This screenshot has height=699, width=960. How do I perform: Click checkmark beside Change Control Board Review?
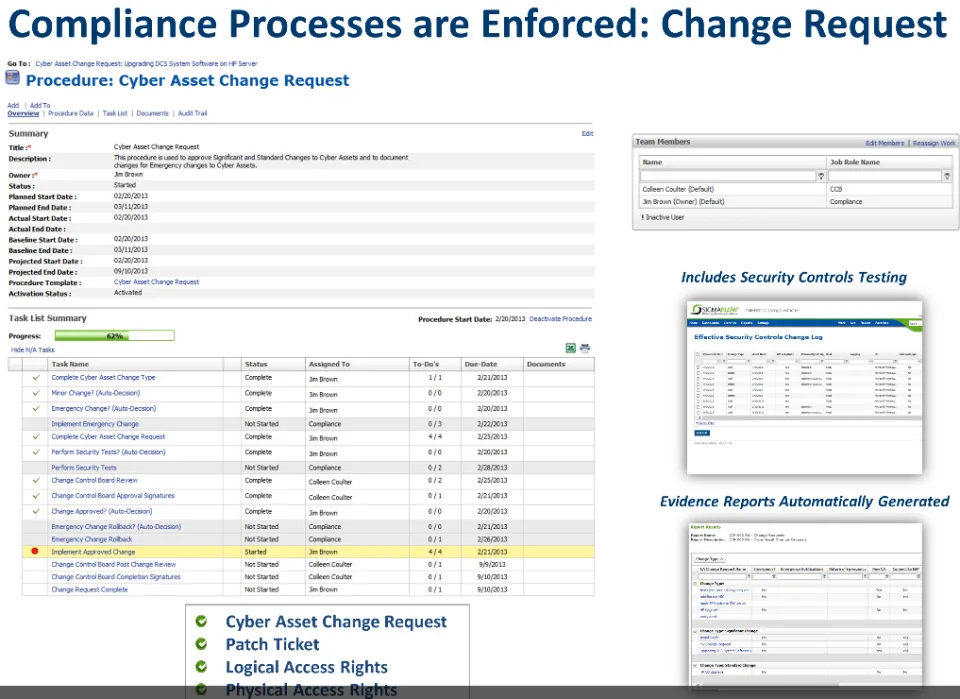36,480
